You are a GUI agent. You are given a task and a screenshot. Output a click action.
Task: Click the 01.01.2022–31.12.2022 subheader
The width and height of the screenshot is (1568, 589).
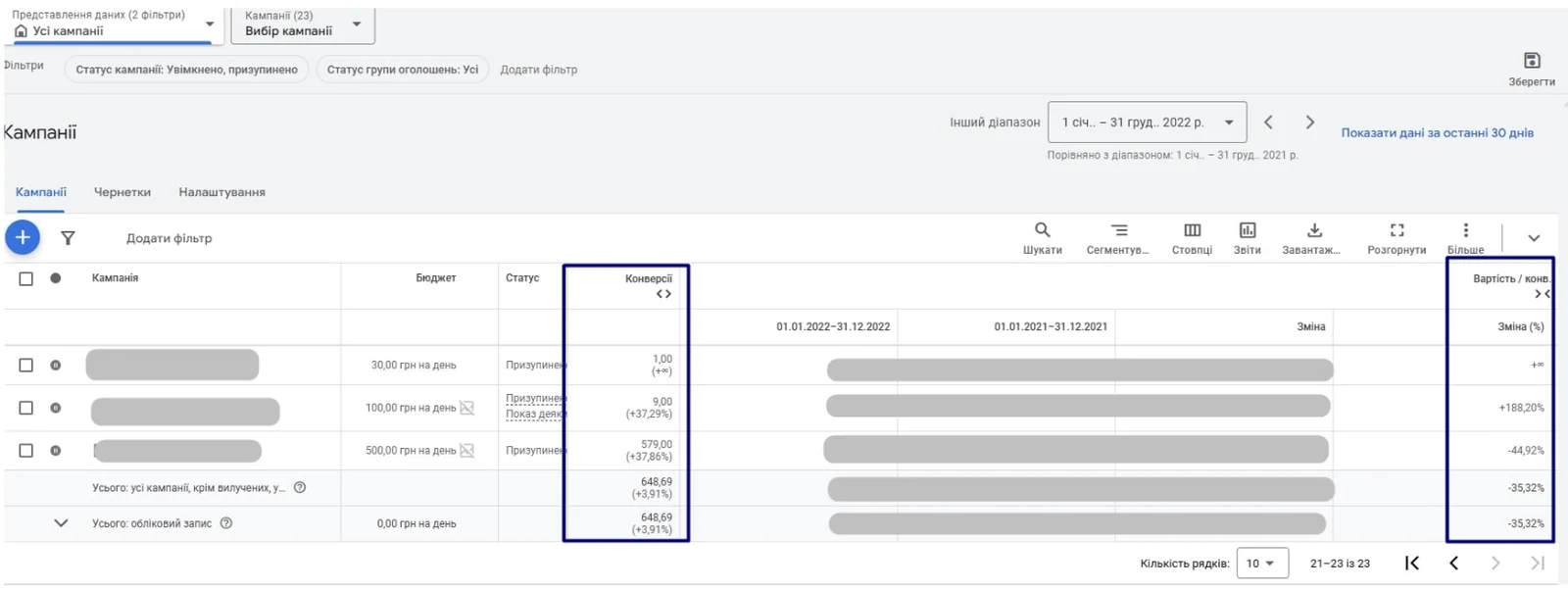tap(833, 326)
